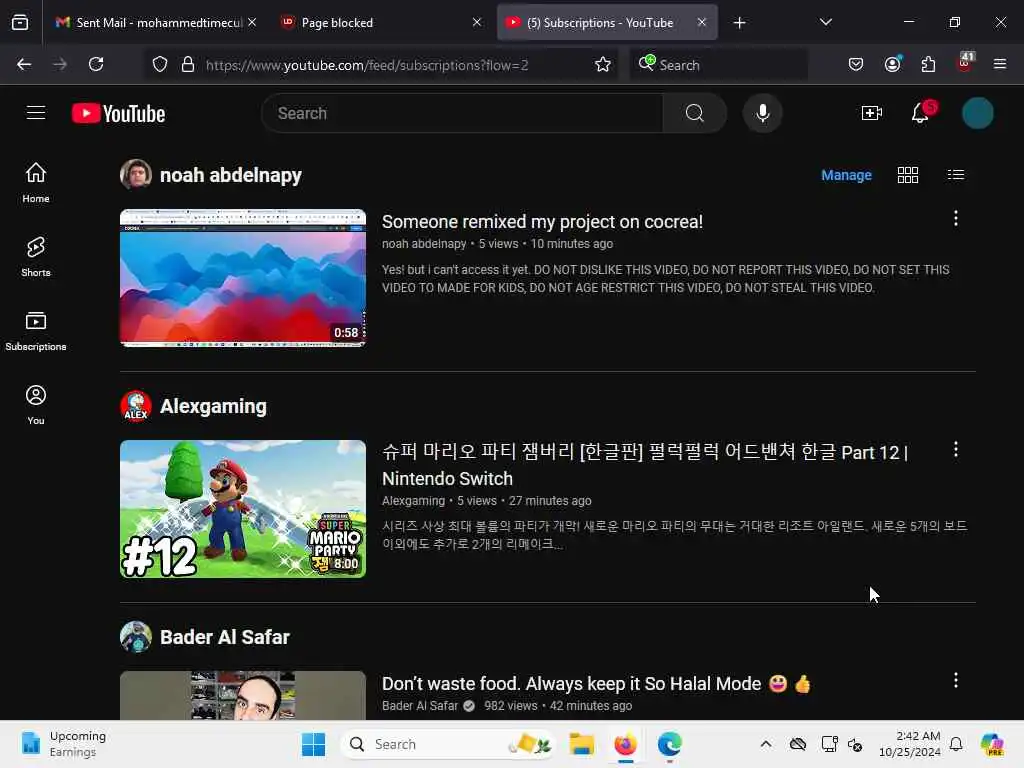The height and width of the screenshot is (768, 1024).
Task: Click the Windows taskbar search box
Action: 449,744
